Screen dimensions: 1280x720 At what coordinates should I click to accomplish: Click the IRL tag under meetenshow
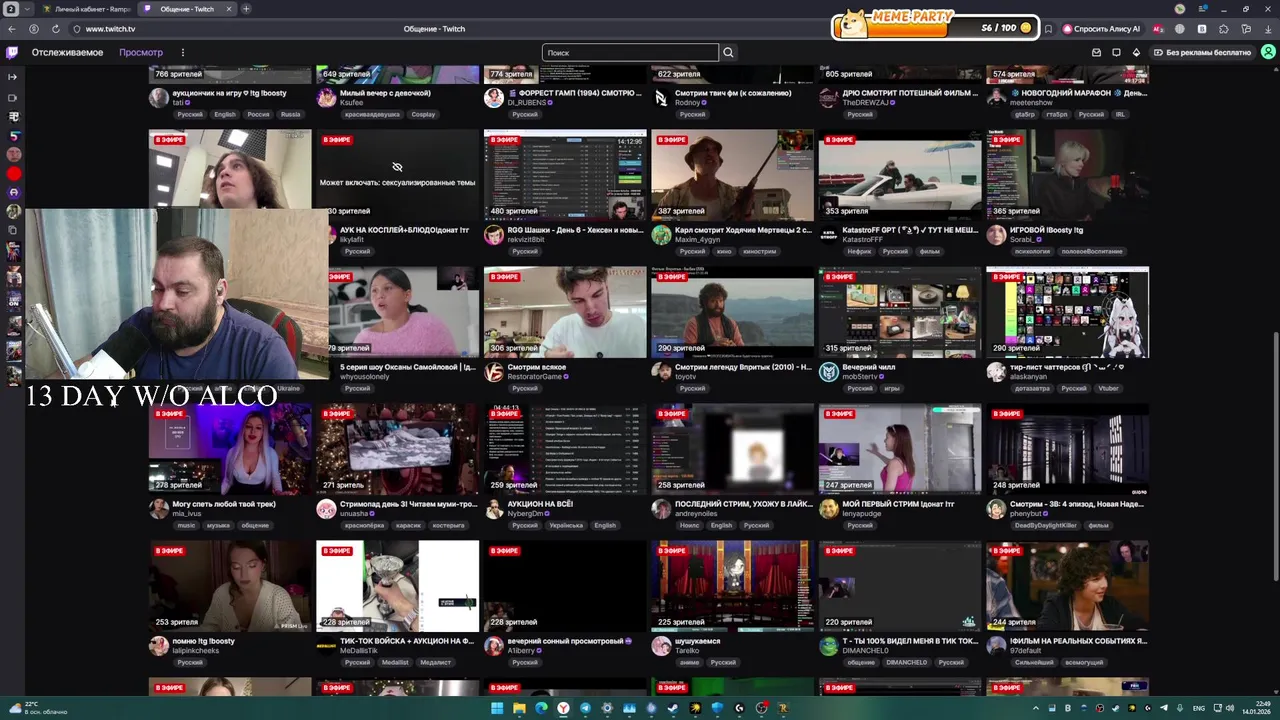click(1120, 114)
